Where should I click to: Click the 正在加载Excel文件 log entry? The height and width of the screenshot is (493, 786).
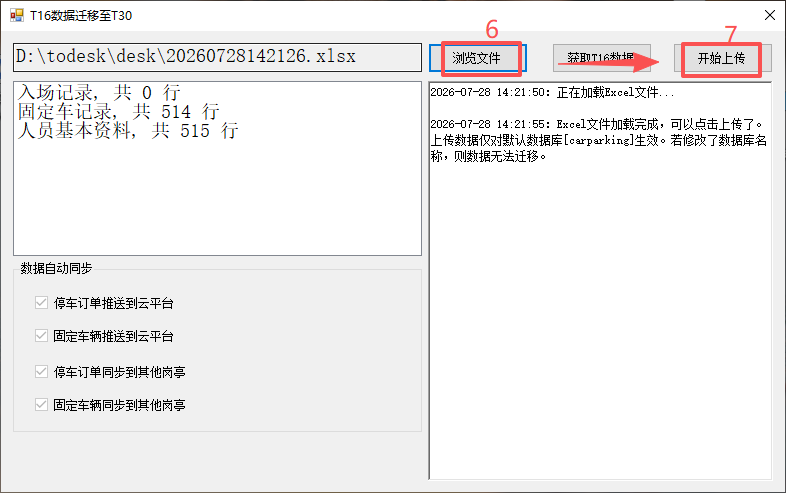(x=552, y=92)
